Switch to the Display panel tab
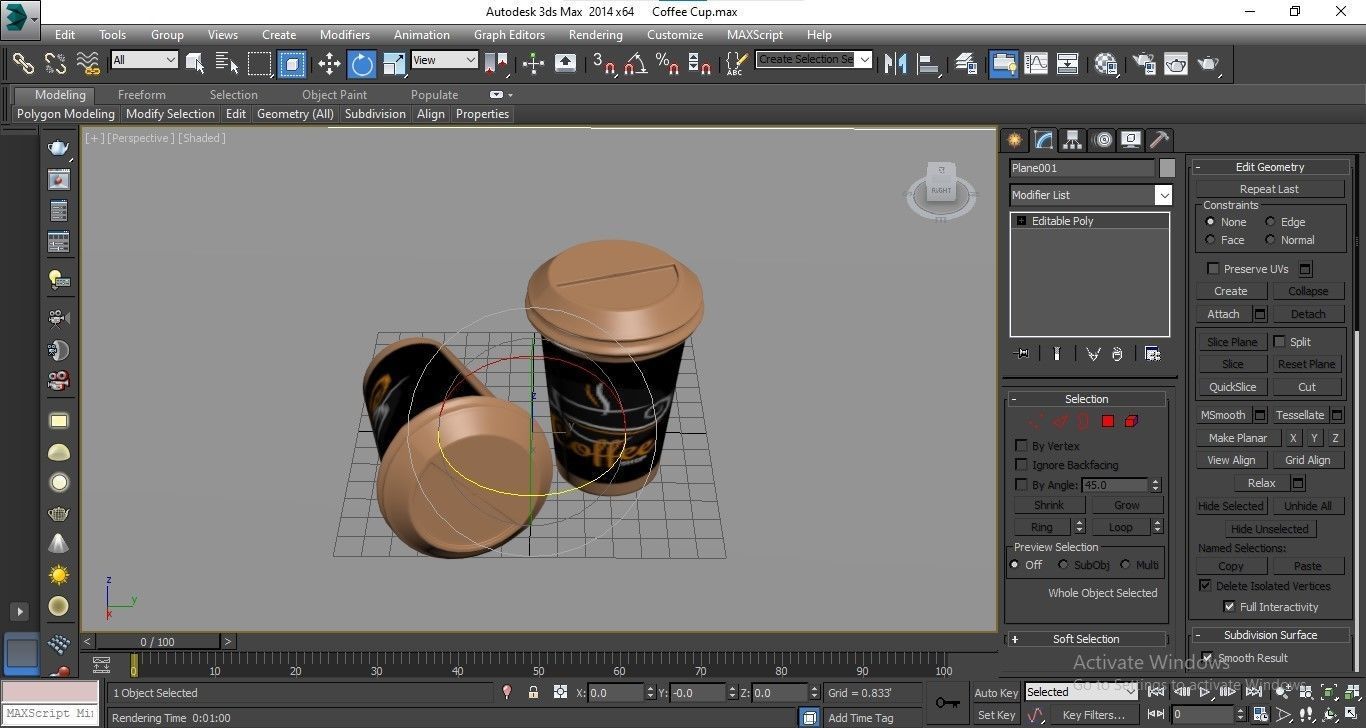 (x=1131, y=140)
